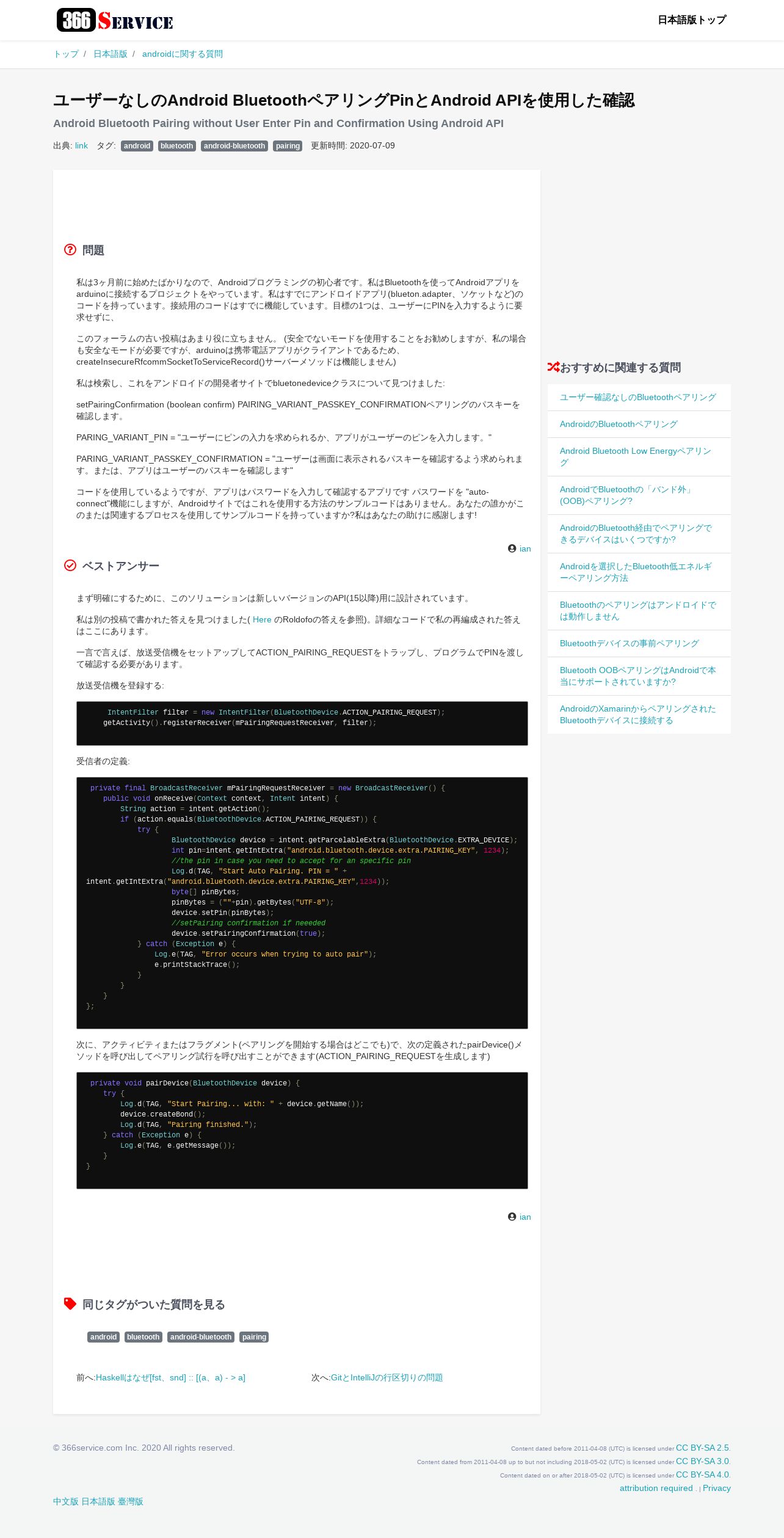Open Bluetoothデバイスの事前ペアリング link

coord(630,643)
